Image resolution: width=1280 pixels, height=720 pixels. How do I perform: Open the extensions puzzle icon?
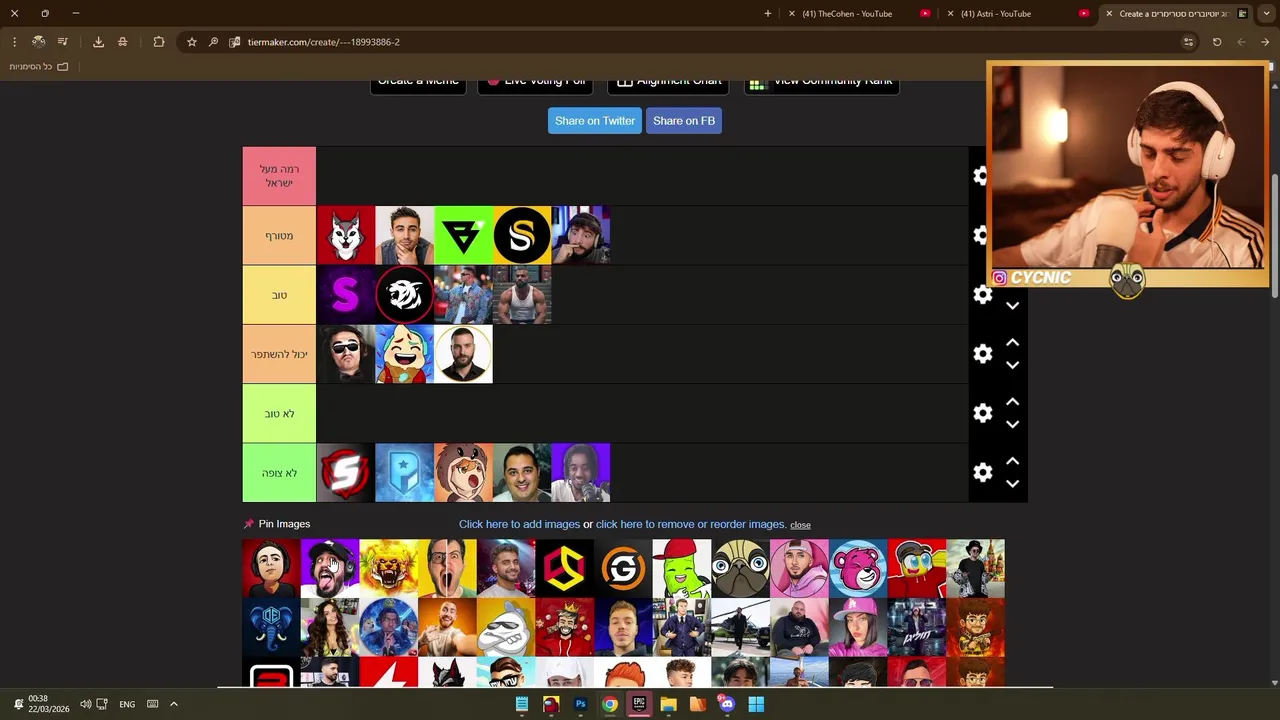pyautogui.click(x=159, y=42)
